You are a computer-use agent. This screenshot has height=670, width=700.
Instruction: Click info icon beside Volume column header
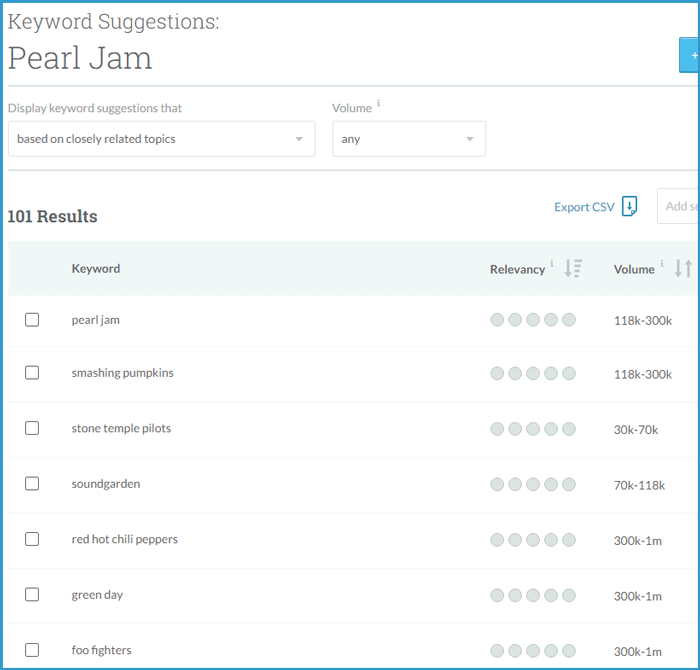(662, 265)
